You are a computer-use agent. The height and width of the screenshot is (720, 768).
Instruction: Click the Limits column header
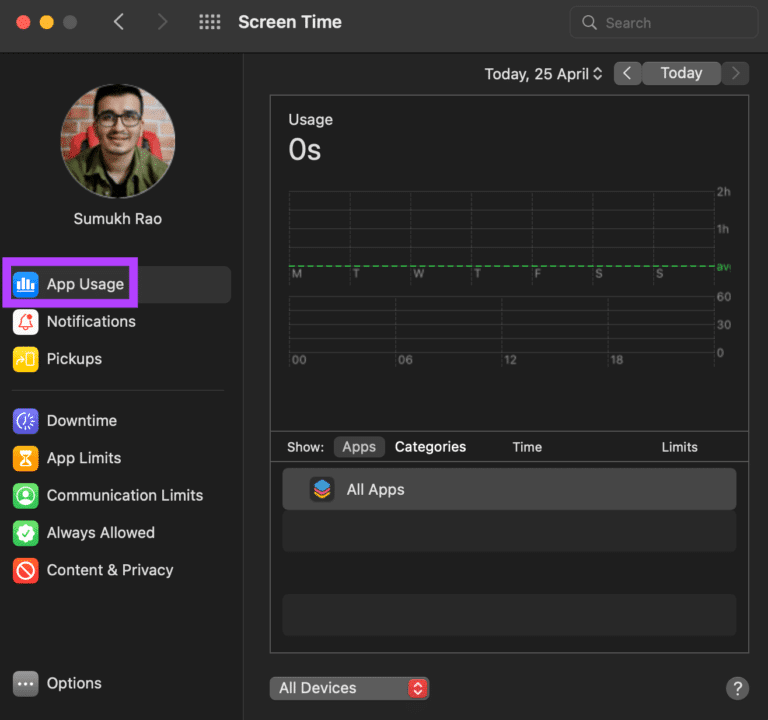point(679,447)
